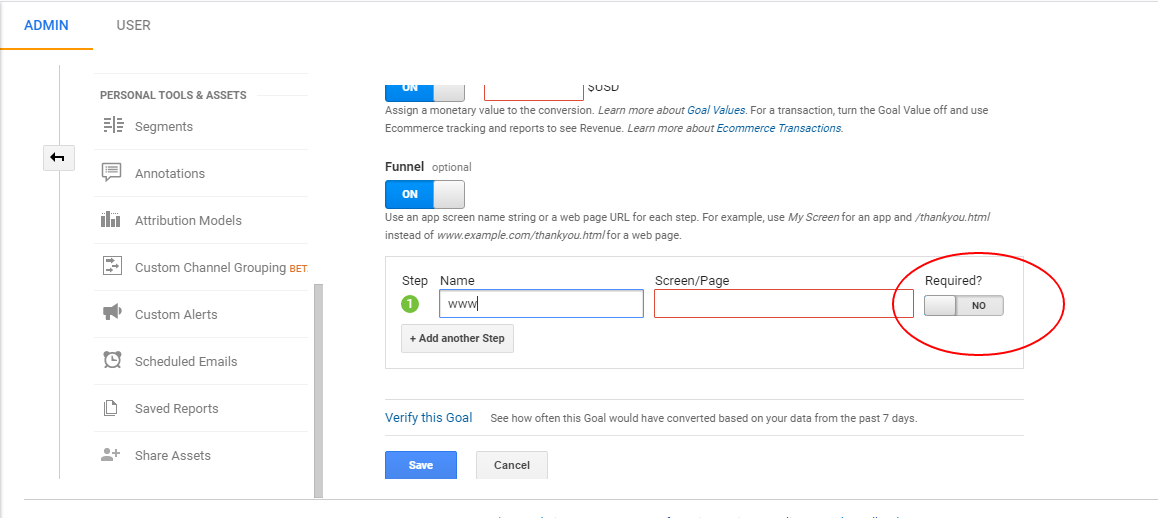Switch to the USER tab
This screenshot has height=518, width=1158.
tap(133, 25)
